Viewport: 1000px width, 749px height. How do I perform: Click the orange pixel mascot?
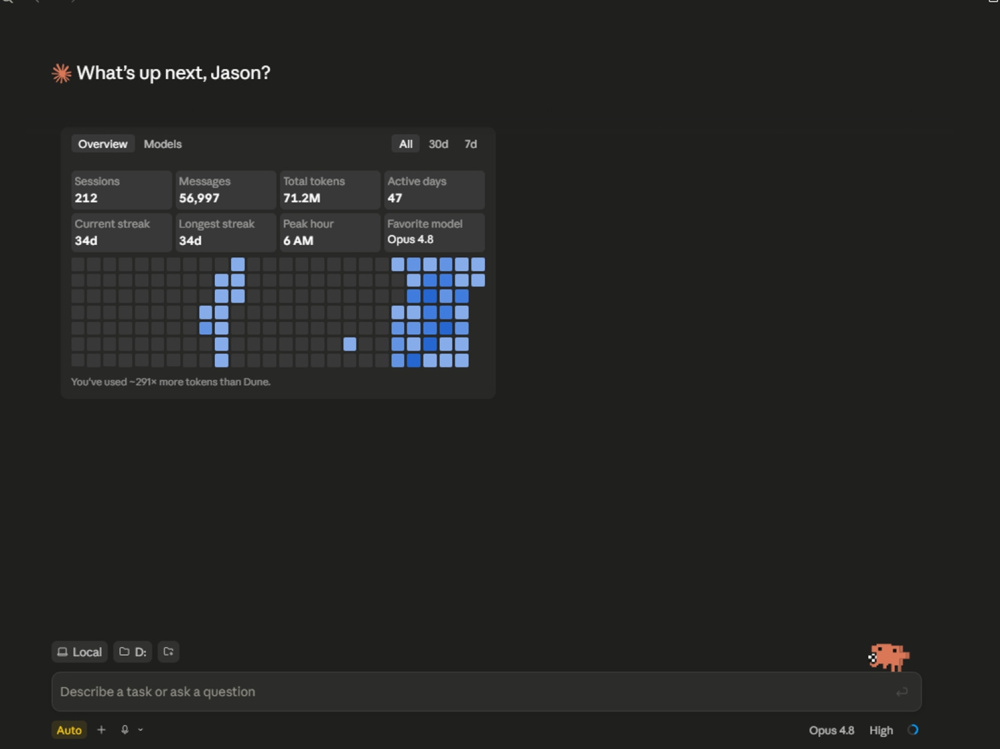(x=889, y=657)
